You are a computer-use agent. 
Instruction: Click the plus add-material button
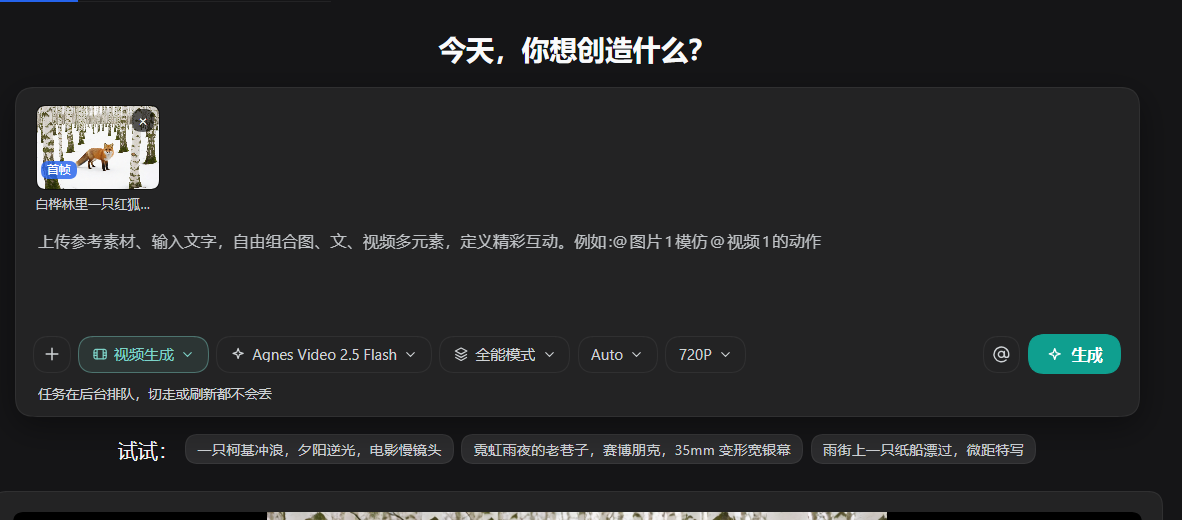pos(52,354)
